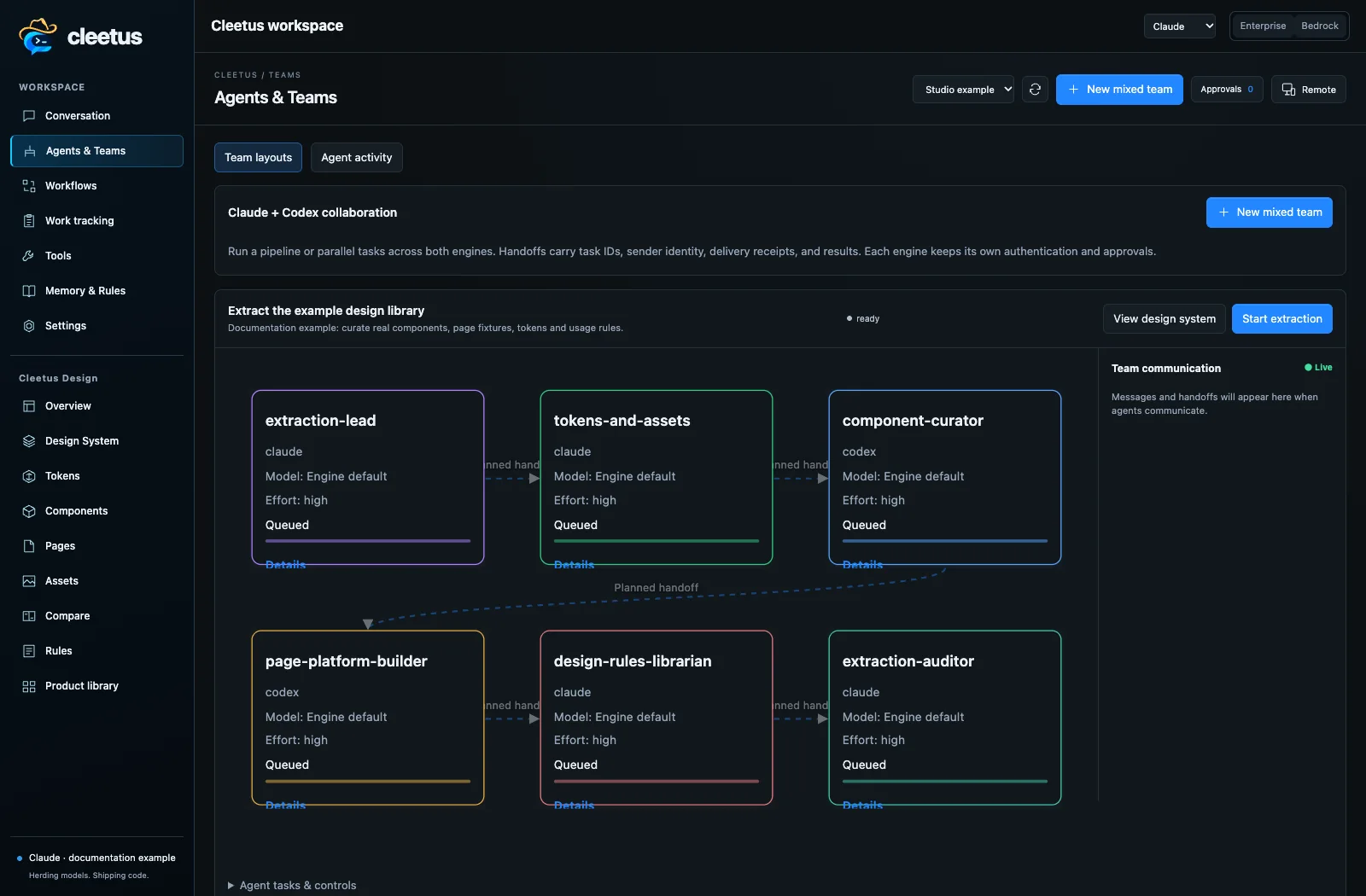Viewport: 1366px width, 896px height.
Task: Click the Planned handoff label
Action: point(656,588)
